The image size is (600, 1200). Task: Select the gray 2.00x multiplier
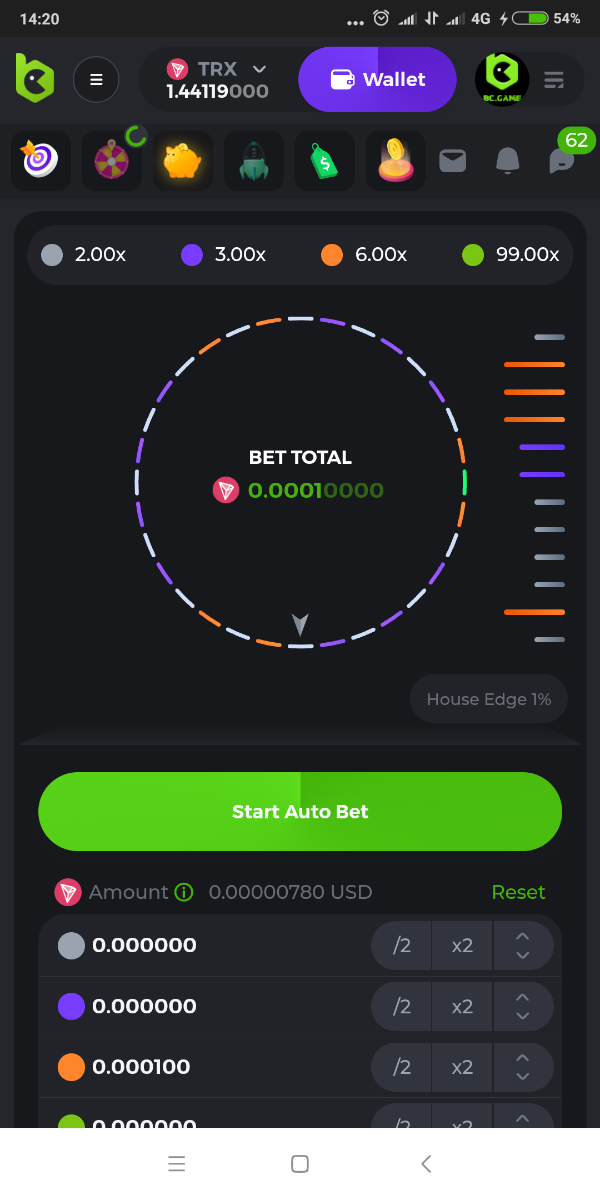pos(84,255)
